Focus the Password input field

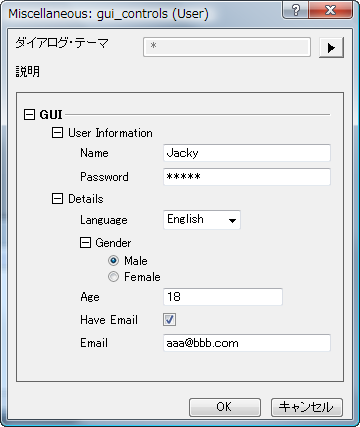click(247, 177)
